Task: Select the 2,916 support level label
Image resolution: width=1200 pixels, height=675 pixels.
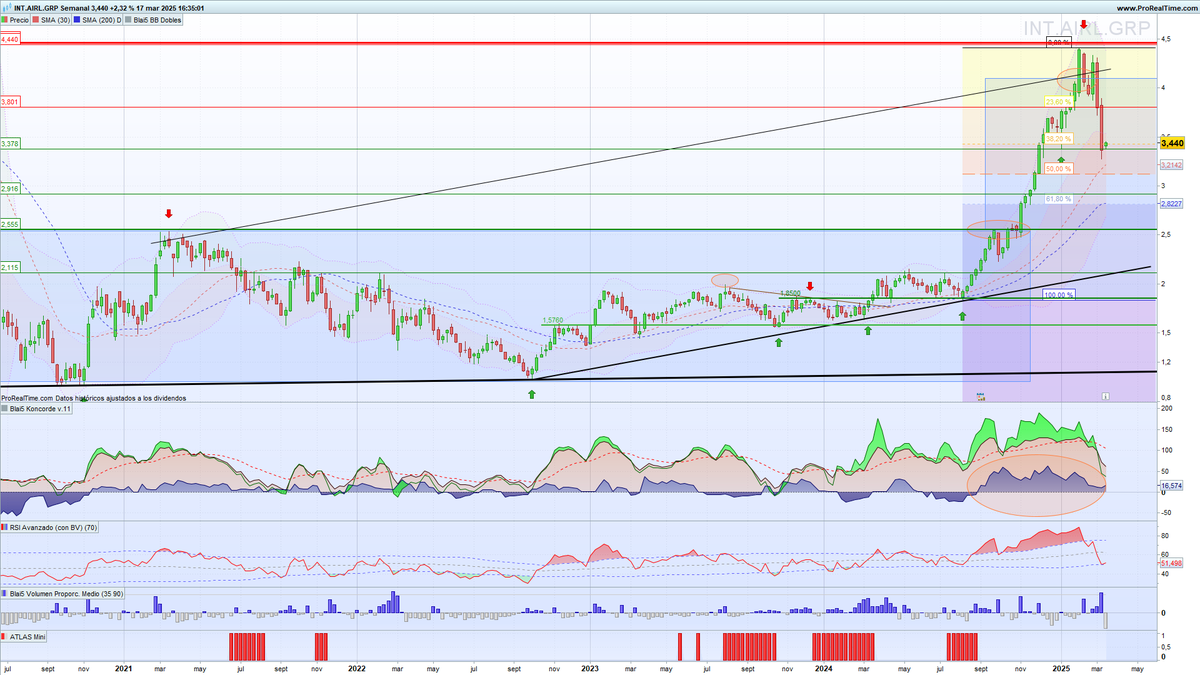Action: (10, 188)
